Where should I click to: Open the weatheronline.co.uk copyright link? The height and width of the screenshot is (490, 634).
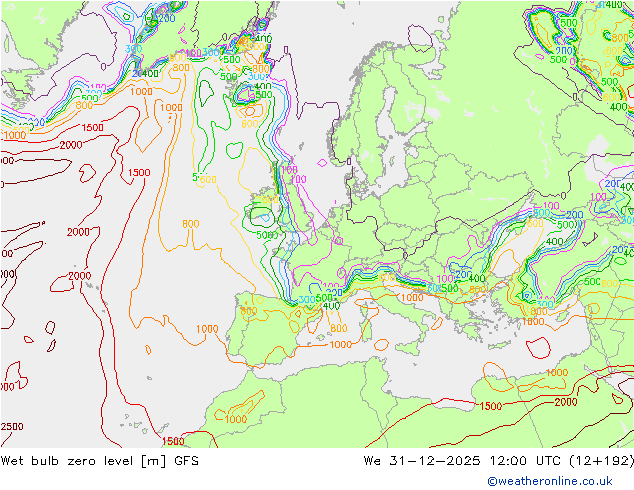click(x=550, y=481)
